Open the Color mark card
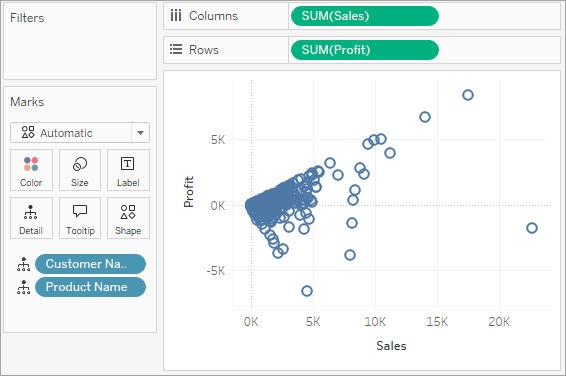The image size is (566, 376). [x=31, y=170]
